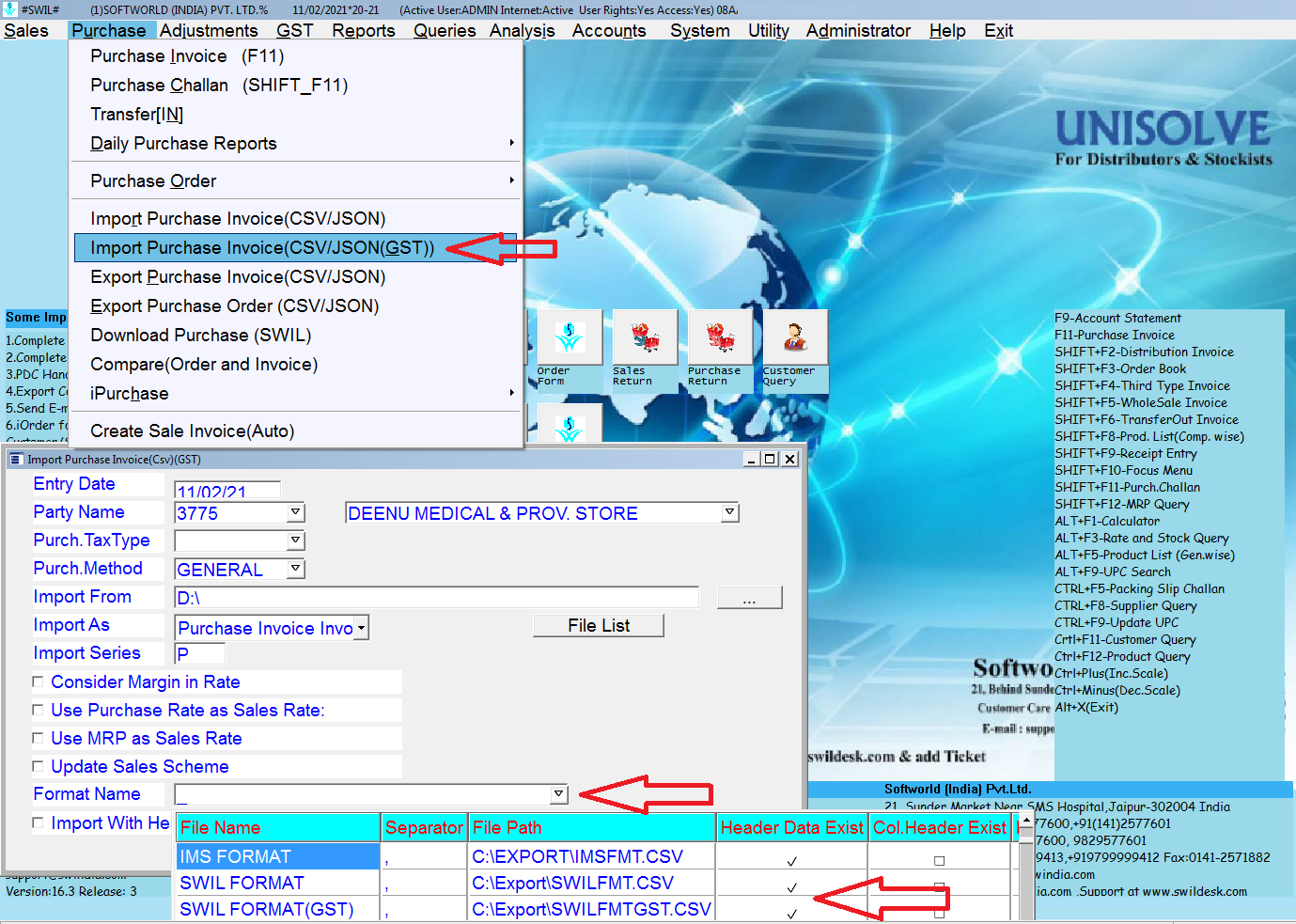Select the SWIL FORMAT(GST) file name cell
The image size is (1296, 924).
[x=278, y=909]
